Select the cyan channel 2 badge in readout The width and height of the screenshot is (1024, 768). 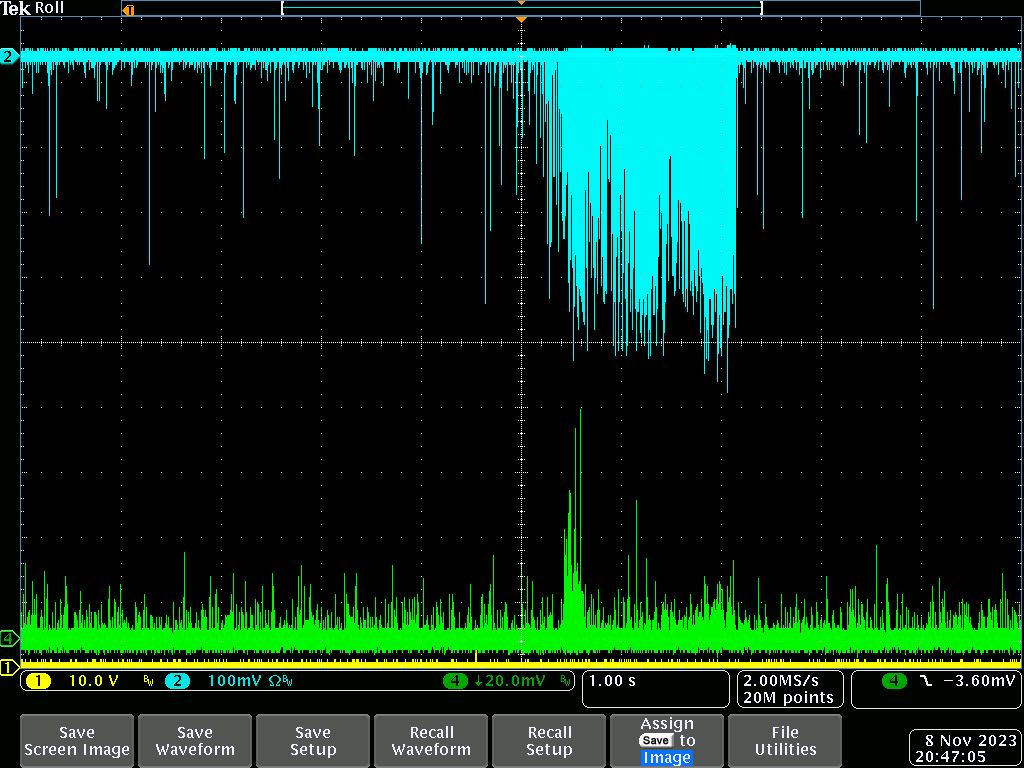pyautogui.click(x=177, y=681)
